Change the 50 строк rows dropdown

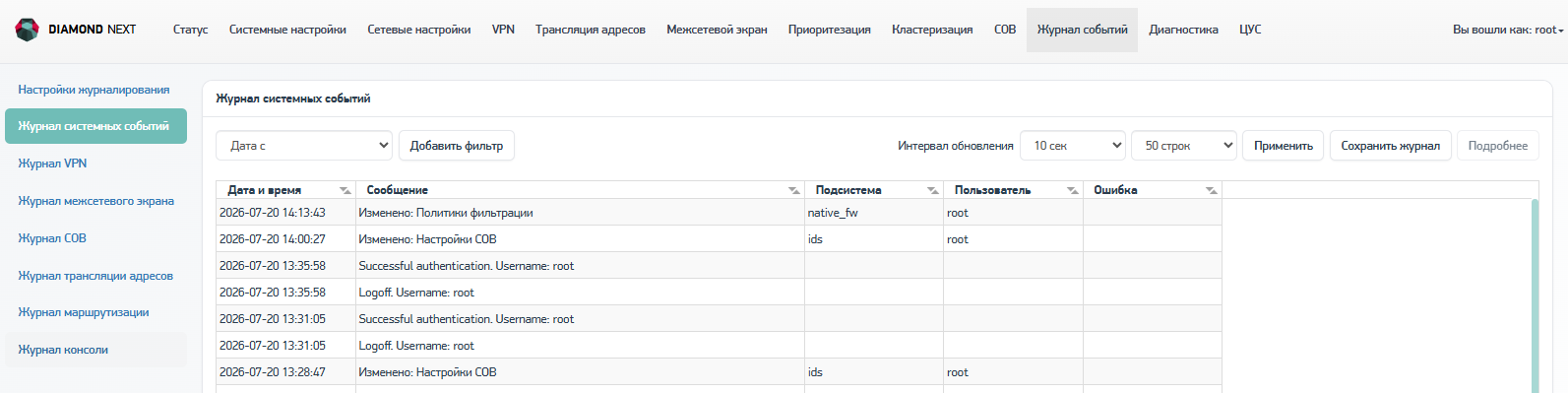tap(1184, 146)
